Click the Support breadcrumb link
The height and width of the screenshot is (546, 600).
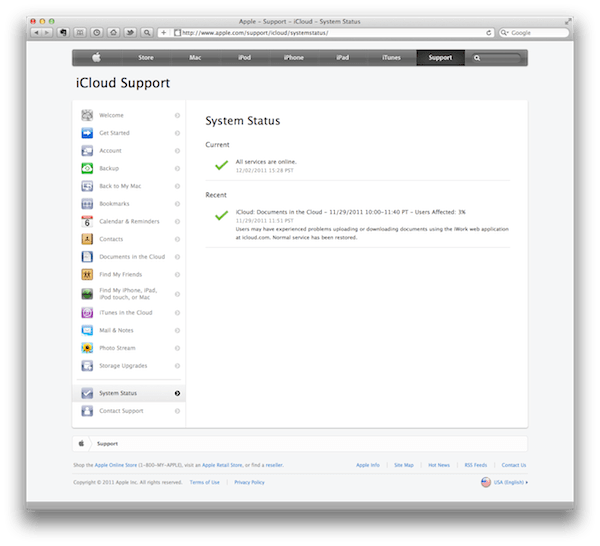pos(108,443)
